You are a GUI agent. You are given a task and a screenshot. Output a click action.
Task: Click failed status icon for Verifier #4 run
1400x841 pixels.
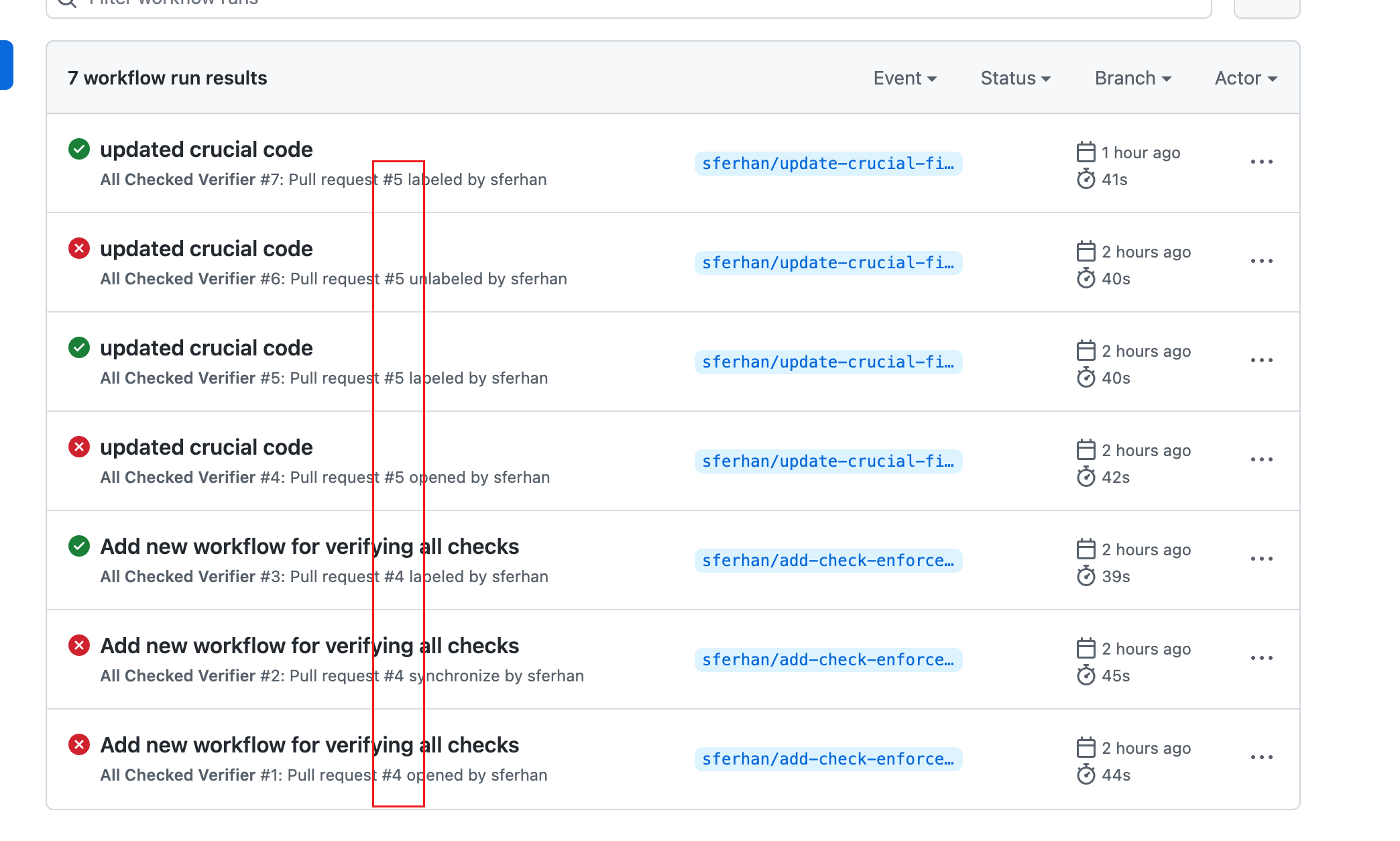79,447
